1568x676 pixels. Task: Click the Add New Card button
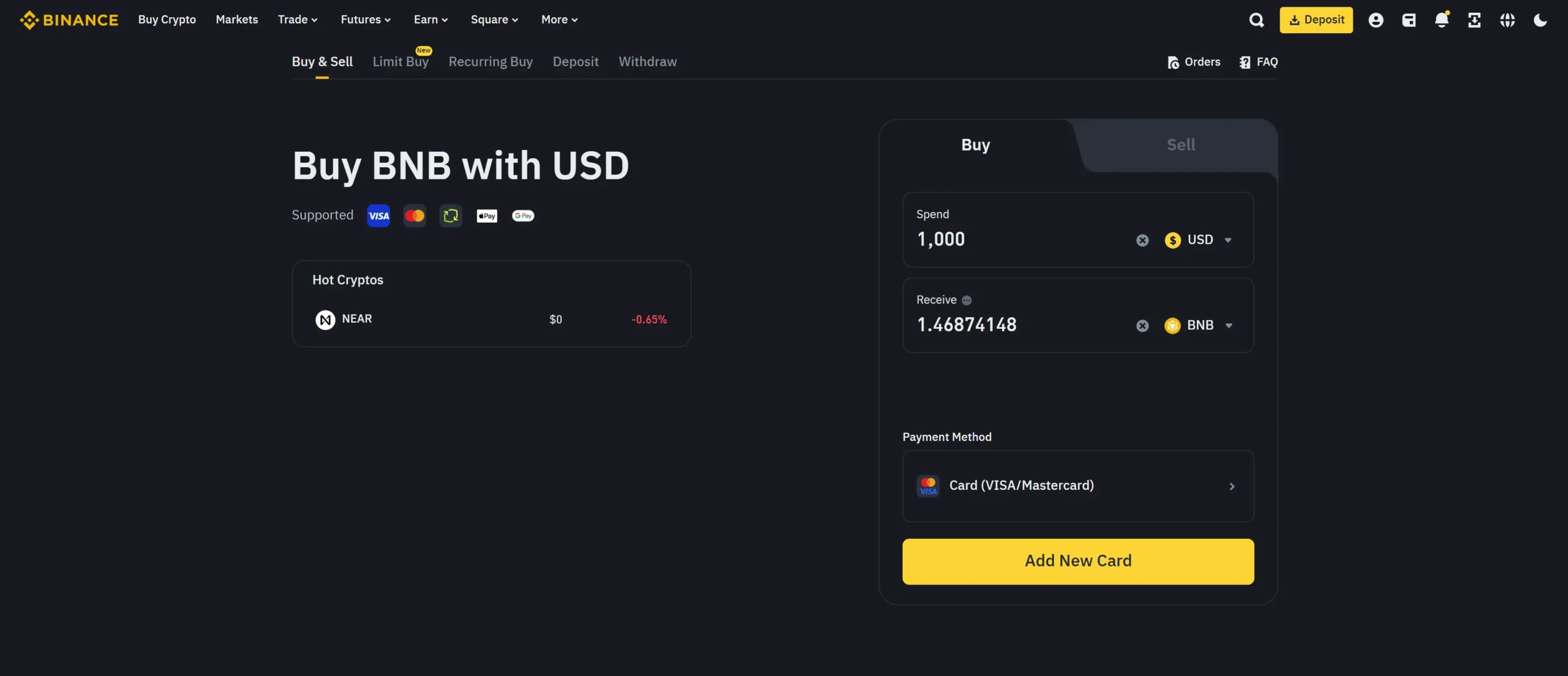click(1078, 561)
